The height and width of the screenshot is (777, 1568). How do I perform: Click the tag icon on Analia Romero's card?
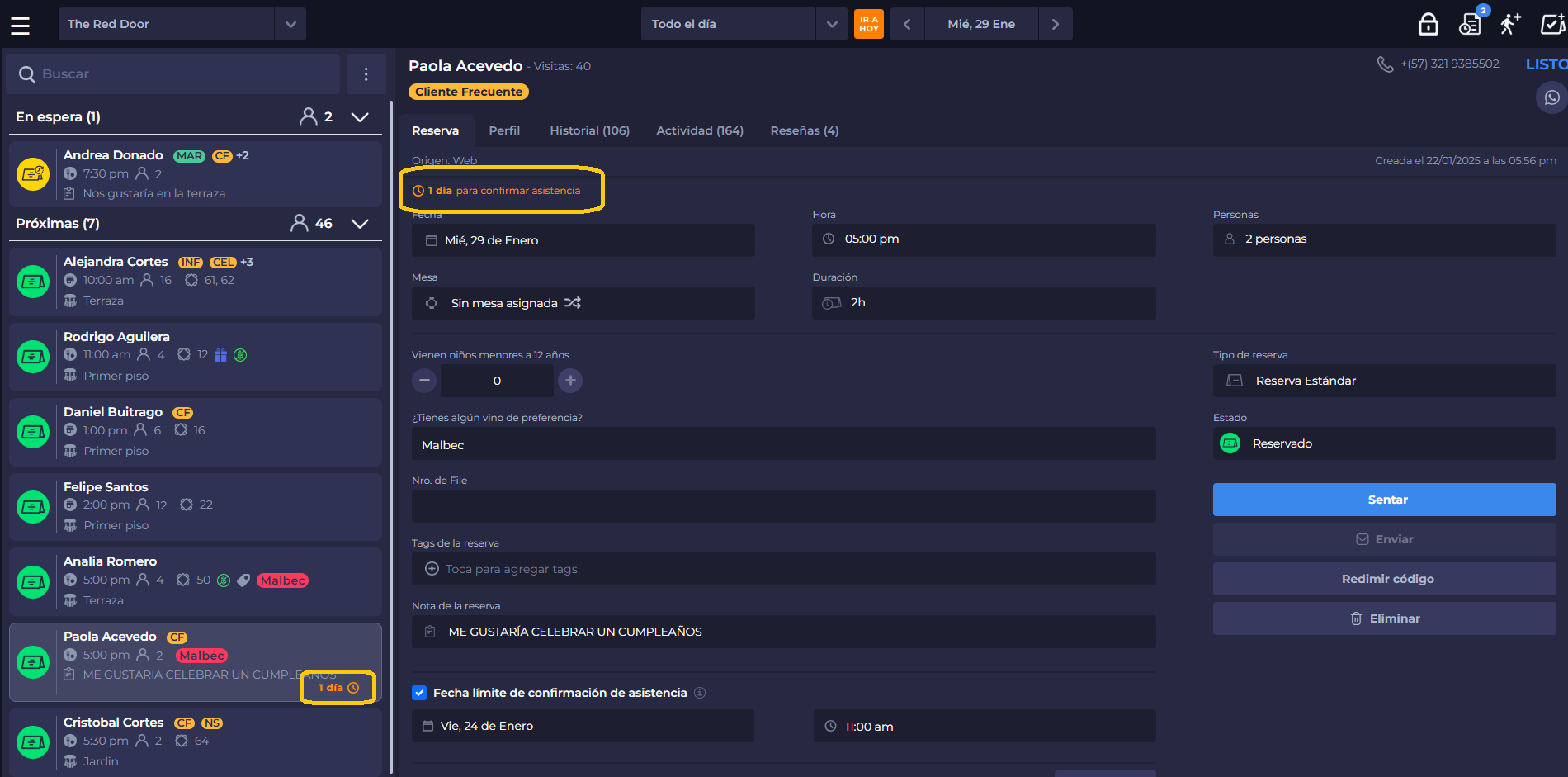(x=243, y=580)
